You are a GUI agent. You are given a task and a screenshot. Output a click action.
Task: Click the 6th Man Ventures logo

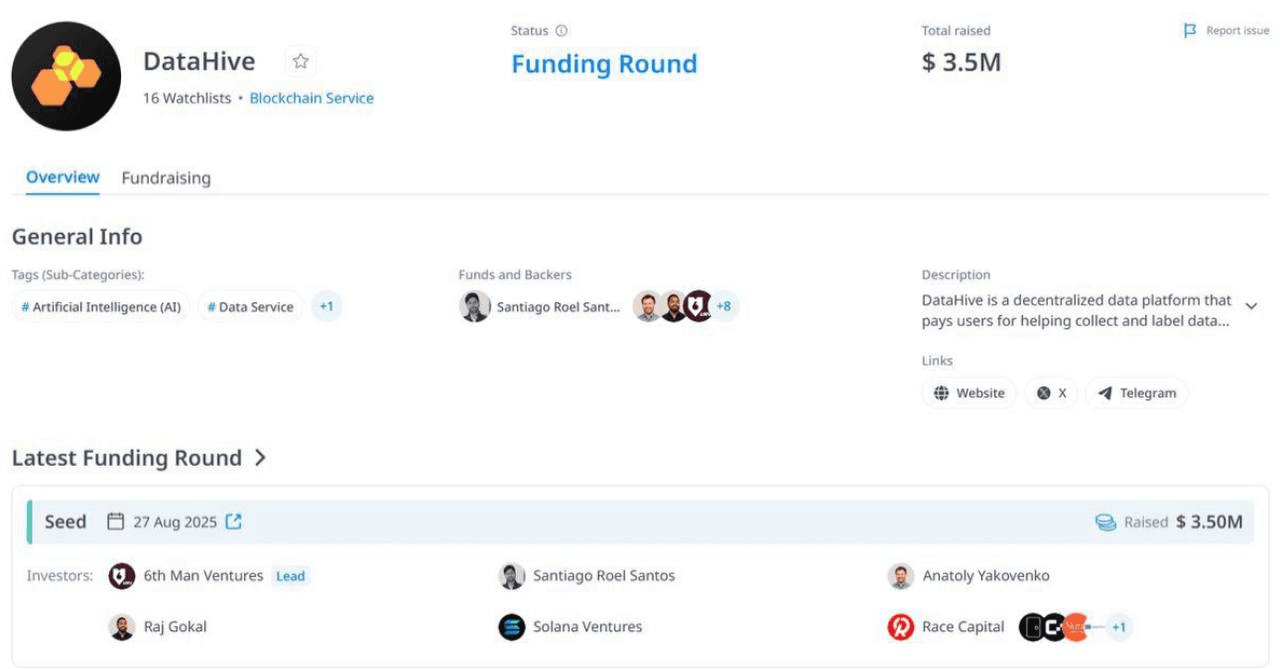(x=122, y=576)
